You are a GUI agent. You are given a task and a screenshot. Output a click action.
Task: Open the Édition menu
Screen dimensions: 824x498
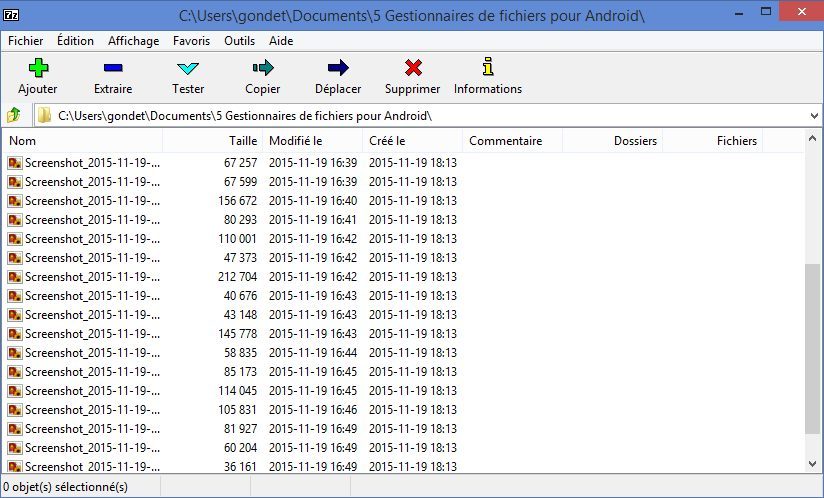pyautogui.click(x=75, y=41)
